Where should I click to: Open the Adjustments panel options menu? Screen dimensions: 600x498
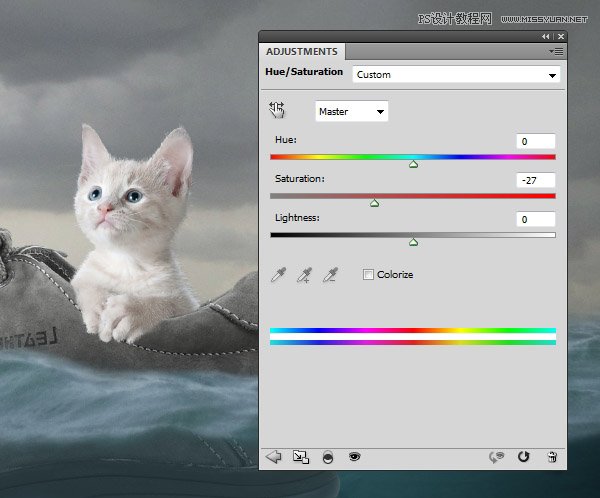[556, 50]
